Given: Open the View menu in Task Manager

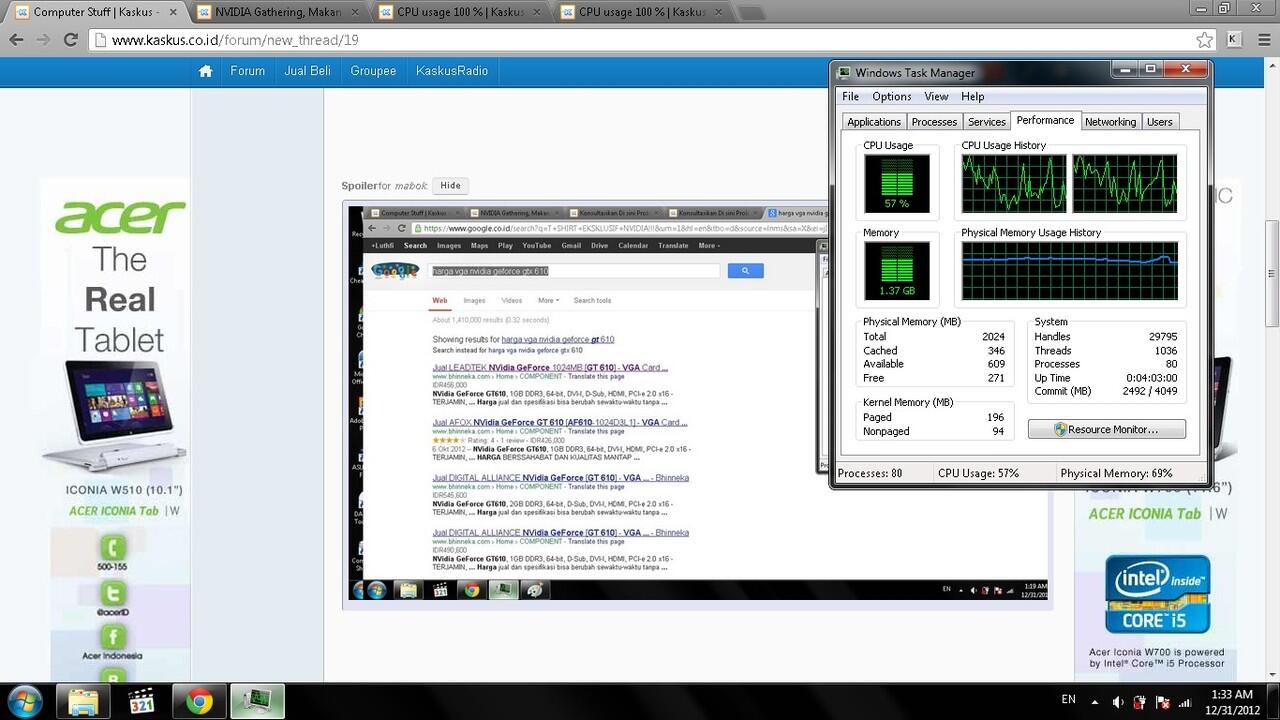Looking at the screenshot, I should (936, 96).
